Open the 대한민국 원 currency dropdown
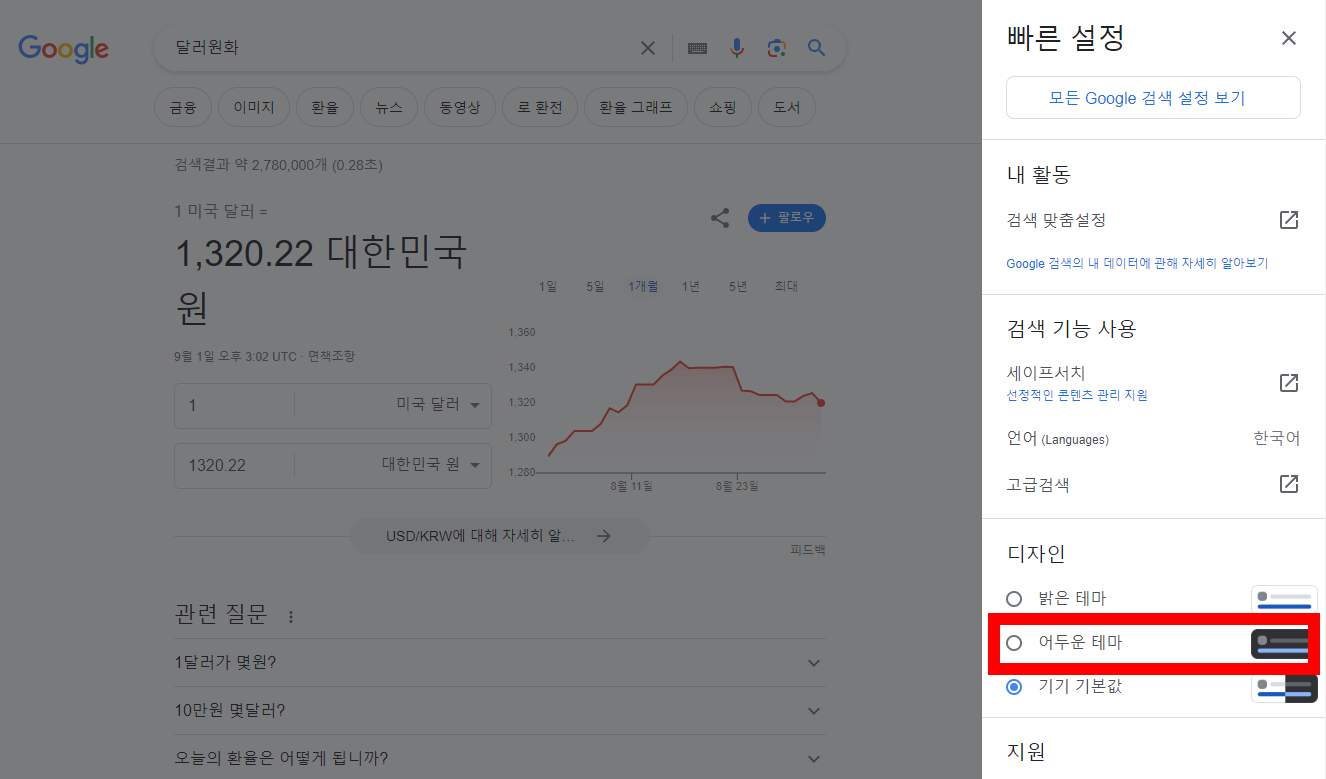 (x=475, y=465)
